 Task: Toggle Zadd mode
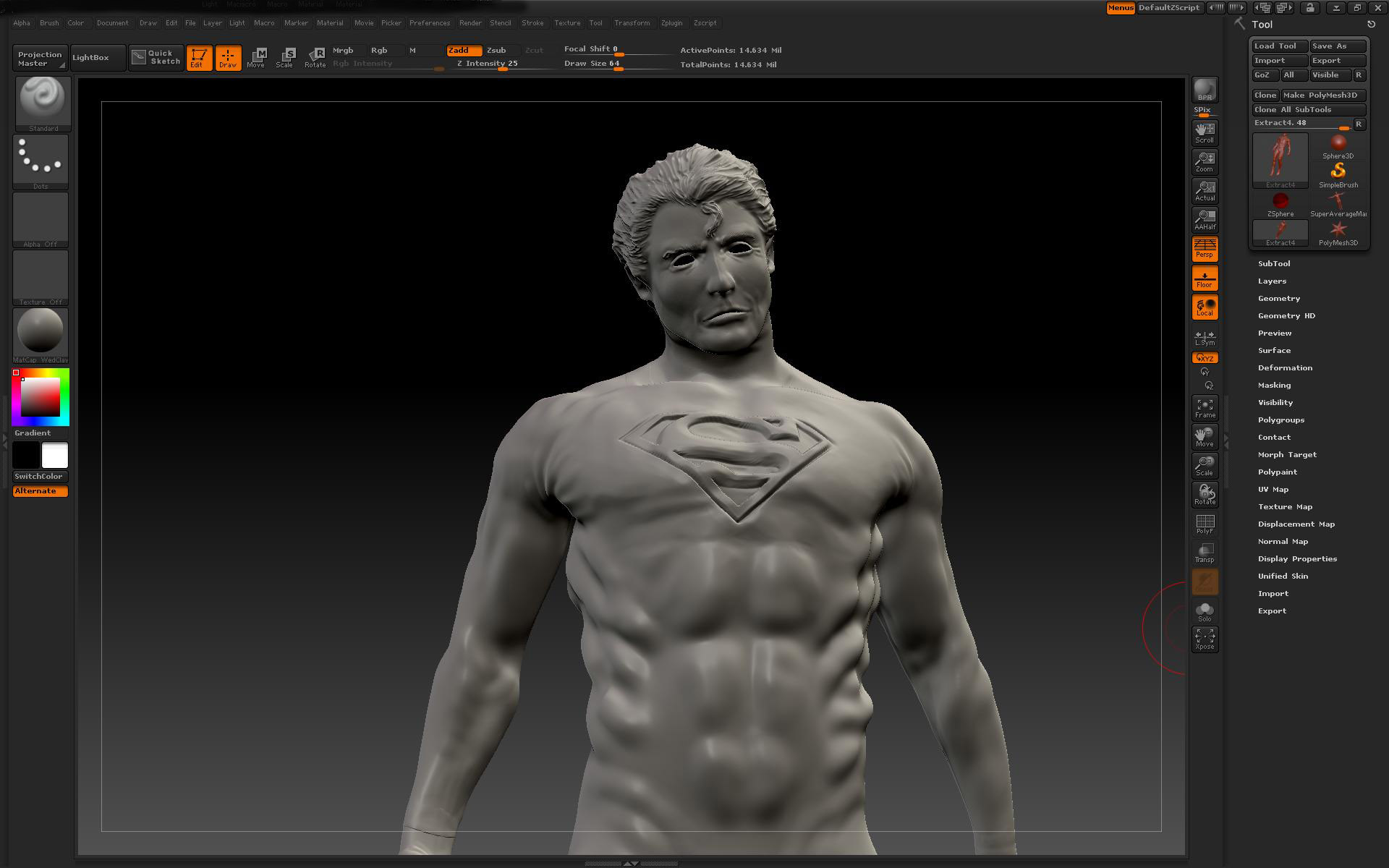[464, 51]
